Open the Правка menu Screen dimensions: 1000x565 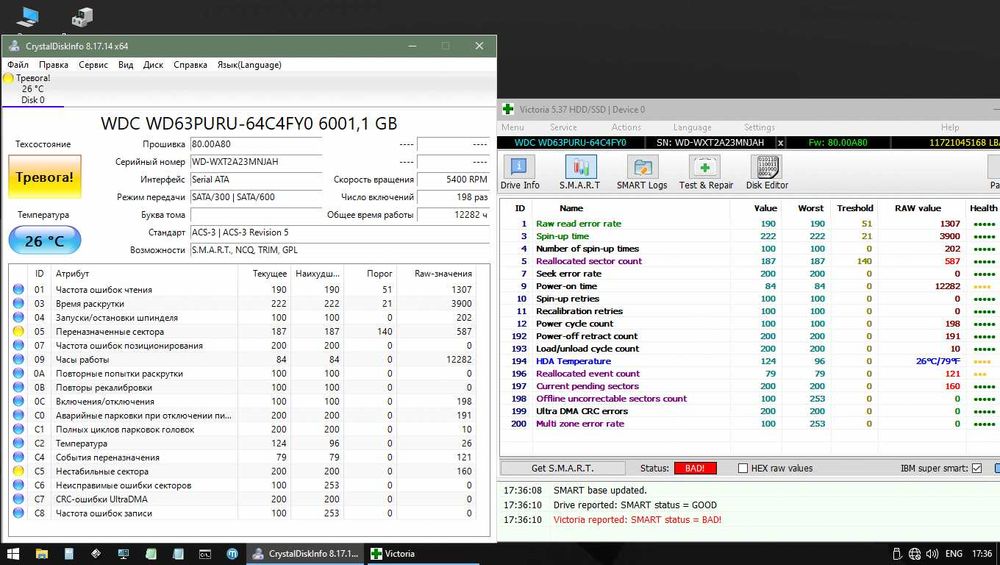pos(54,64)
